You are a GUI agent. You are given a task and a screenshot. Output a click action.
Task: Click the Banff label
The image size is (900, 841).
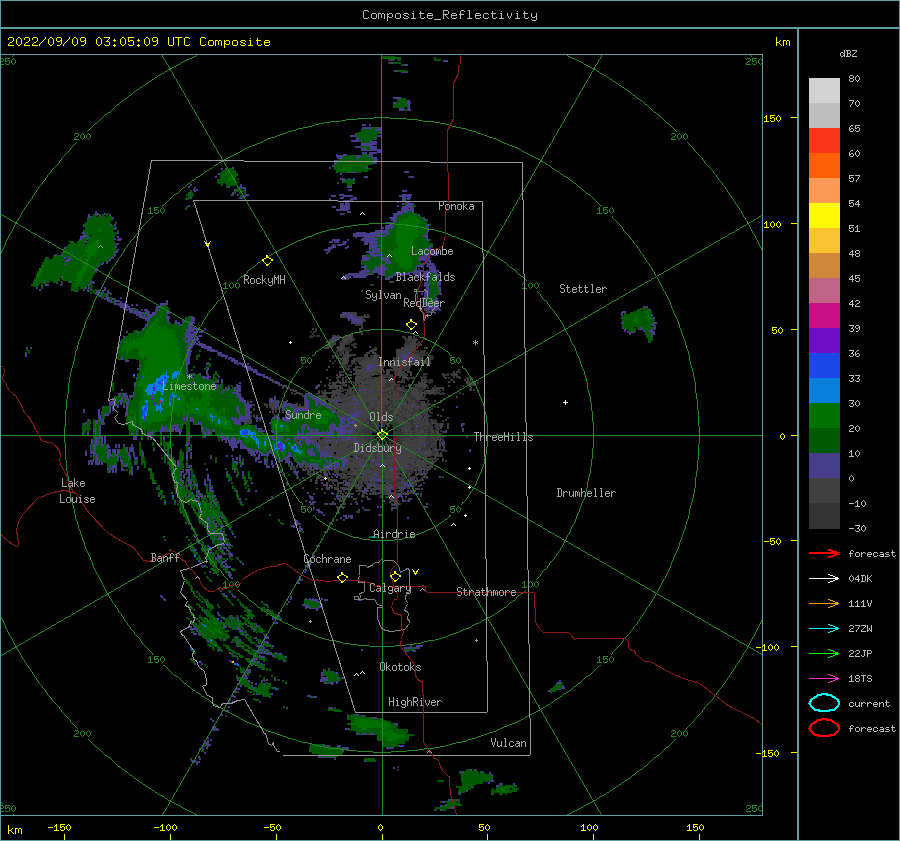tap(165, 557)
